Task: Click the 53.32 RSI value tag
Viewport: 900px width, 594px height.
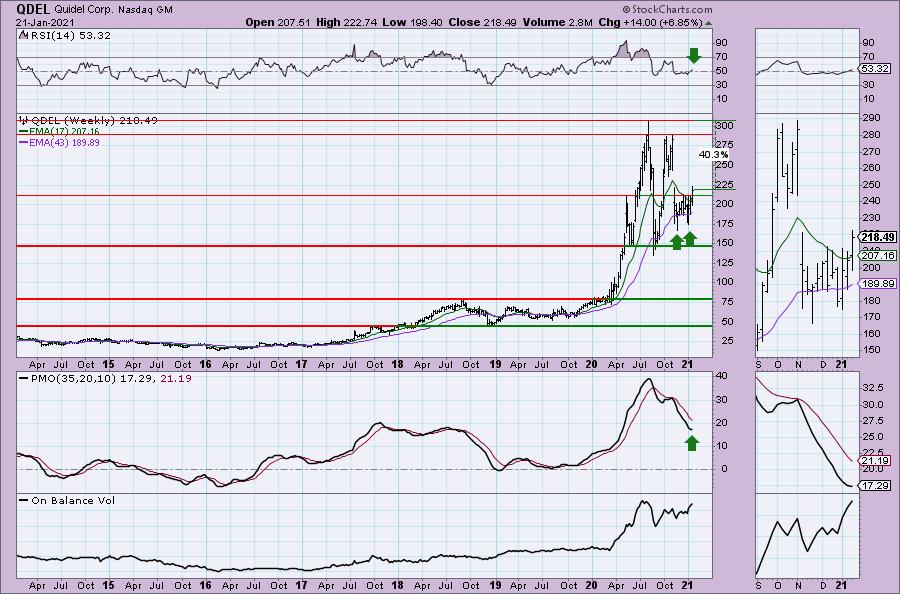Action: pos(875,68)
